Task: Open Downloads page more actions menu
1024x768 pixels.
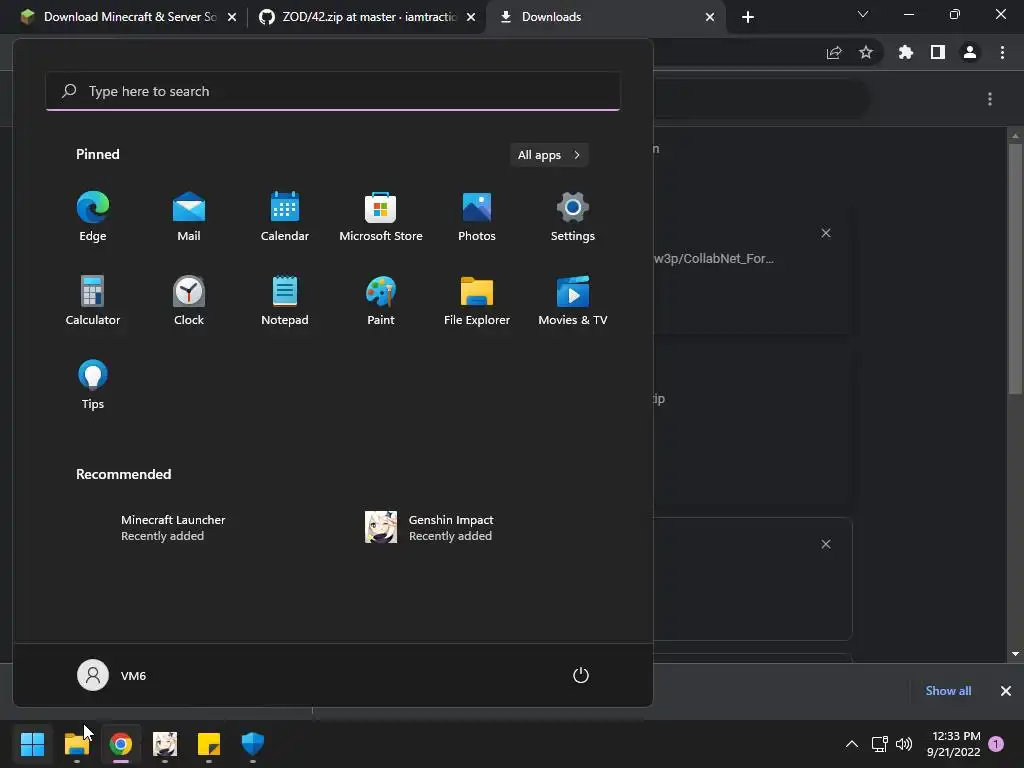Action: [x=990, y=99]
